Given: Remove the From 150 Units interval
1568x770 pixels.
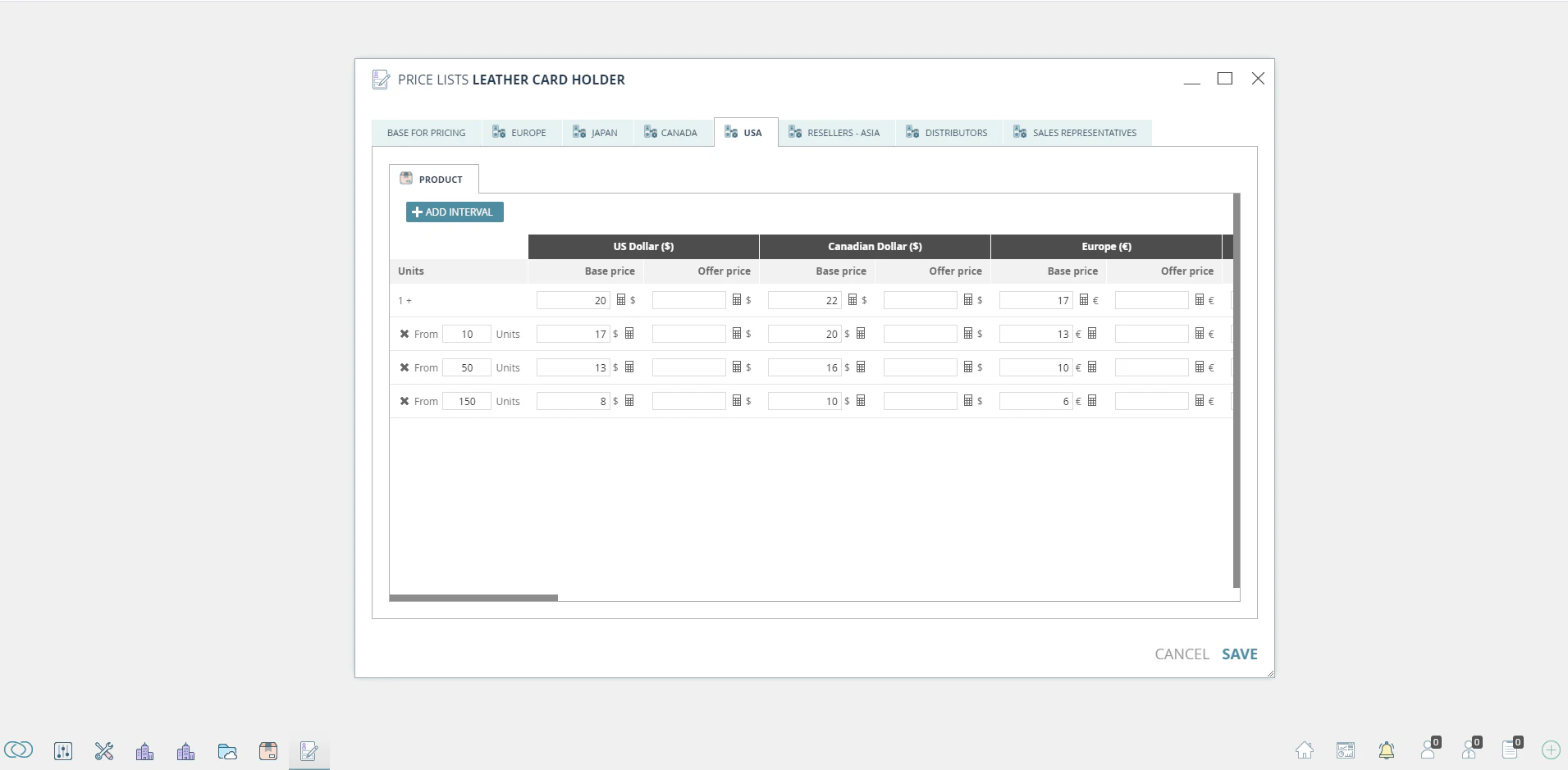Looking at the screenshot, I should click(x=404, y=401).
